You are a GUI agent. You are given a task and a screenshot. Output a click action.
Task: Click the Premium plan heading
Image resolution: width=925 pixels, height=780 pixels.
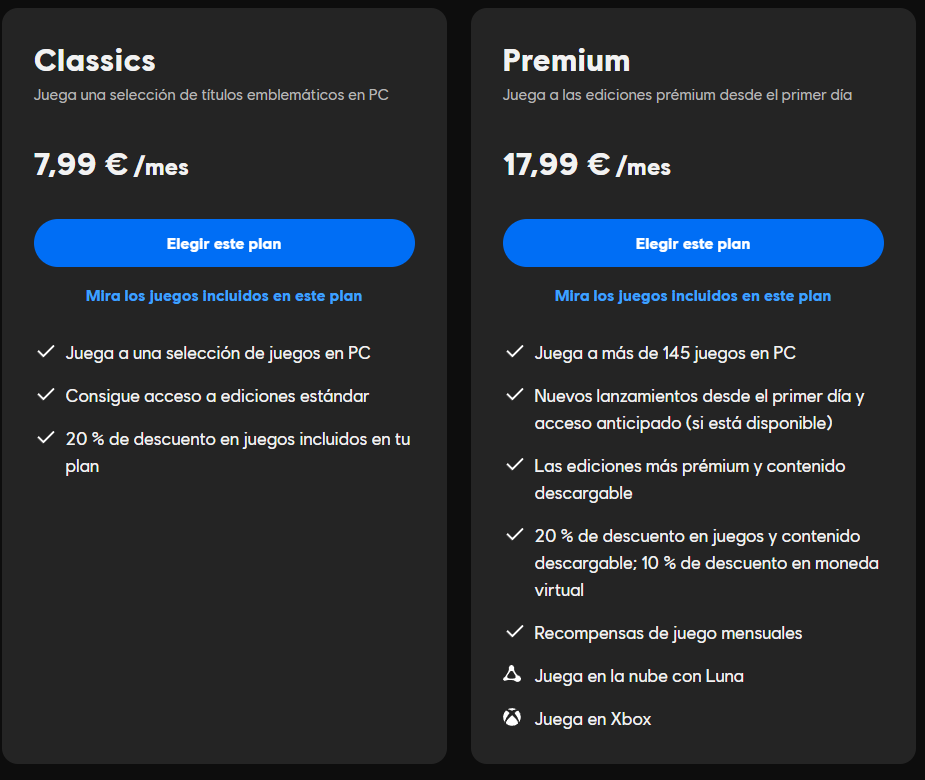coord(566,60)
